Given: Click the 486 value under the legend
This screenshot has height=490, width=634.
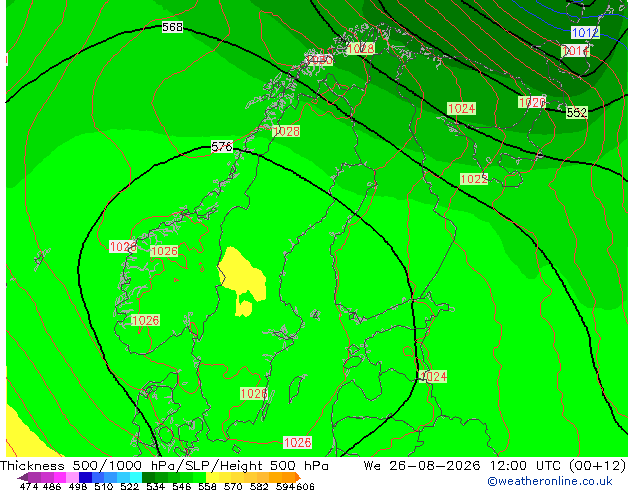Looking at the screenshot, I should (52, 486).
